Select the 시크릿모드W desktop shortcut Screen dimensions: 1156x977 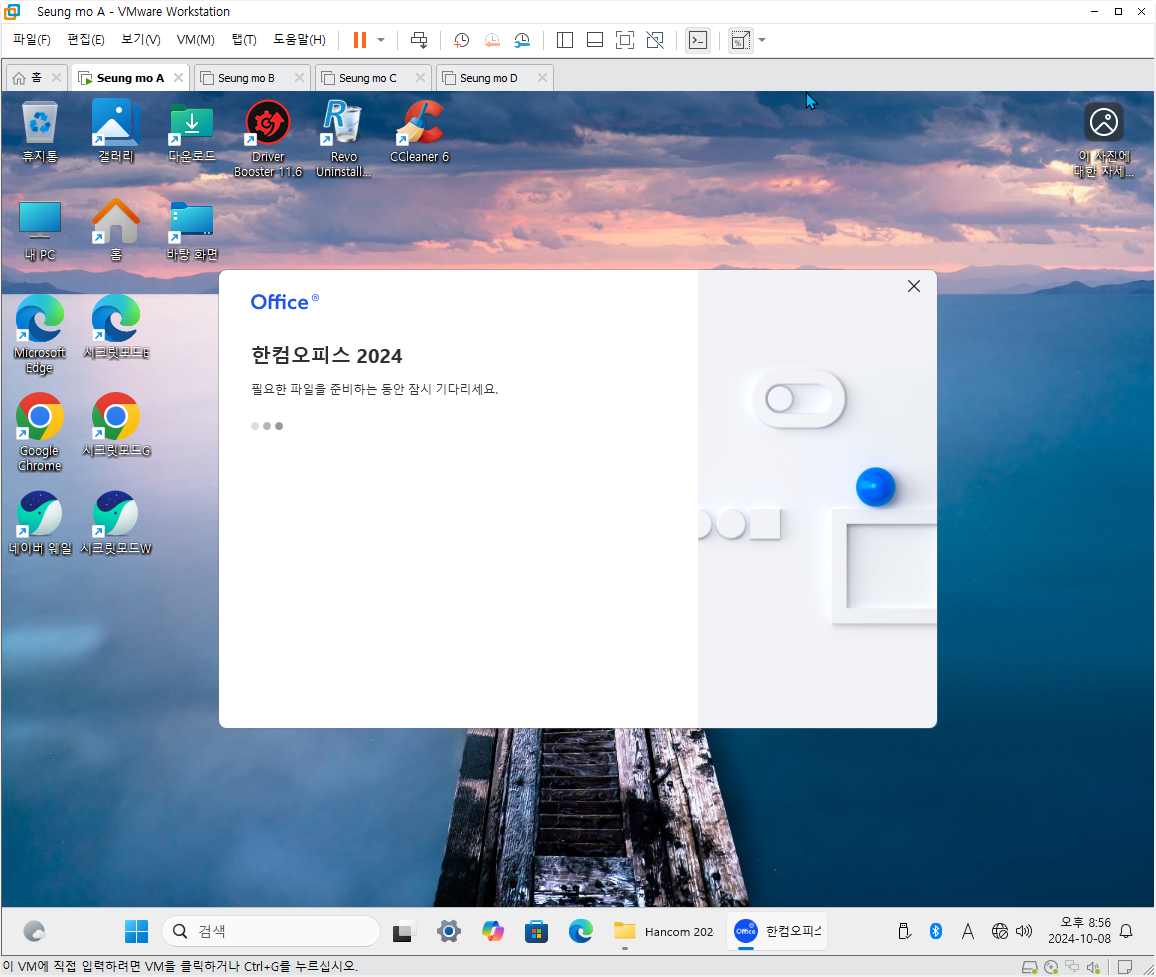click(x=116, y=524)
